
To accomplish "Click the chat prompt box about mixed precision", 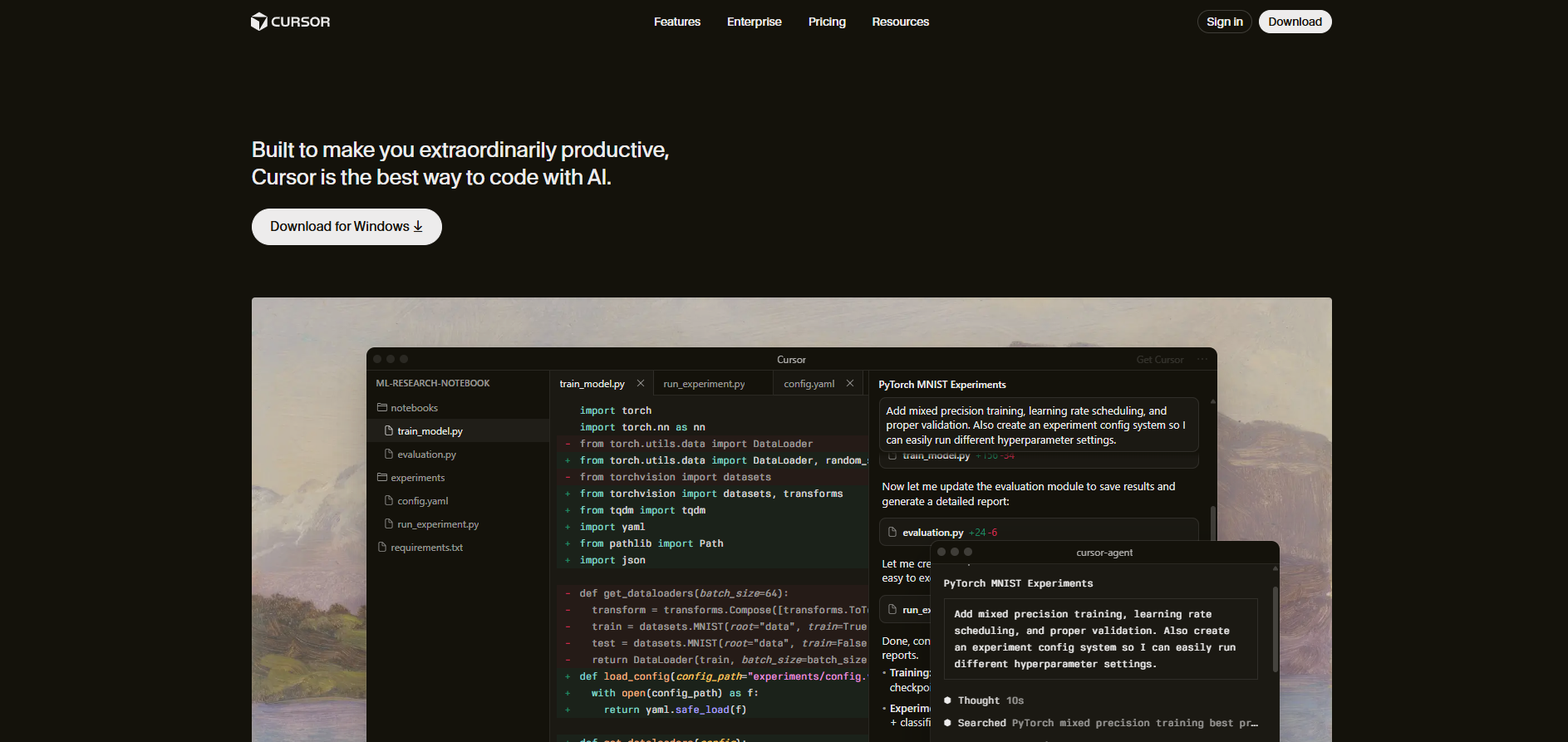I will tap(1039, 425).
